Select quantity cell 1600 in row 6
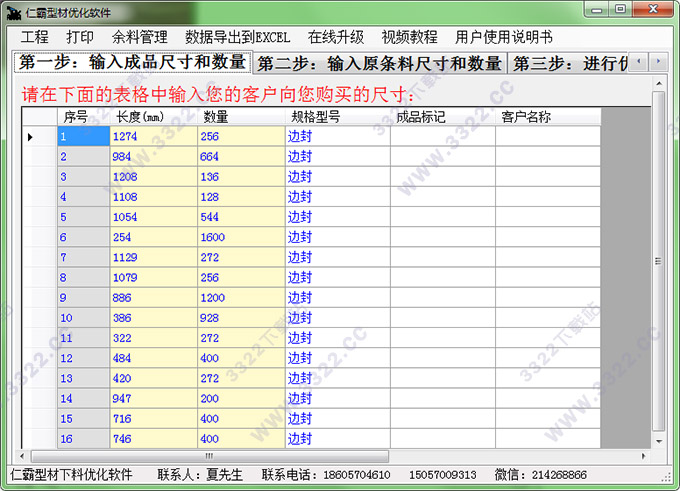This screenshot has height=491, width=680. pyautogui.click(x=241, y=237)
